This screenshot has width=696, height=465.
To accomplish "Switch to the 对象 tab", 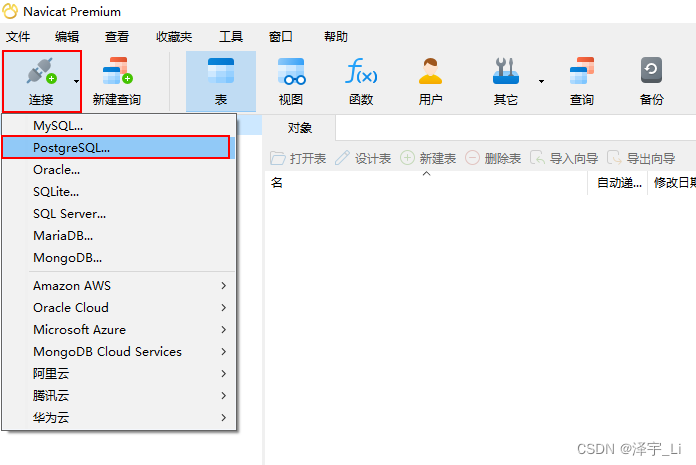I will tap(300, 128).
